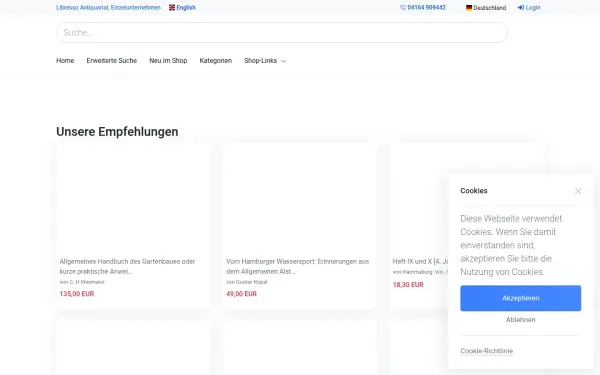Click the Cookies popup title
This screenshot has height=375, width=600.
click(474, 191)
